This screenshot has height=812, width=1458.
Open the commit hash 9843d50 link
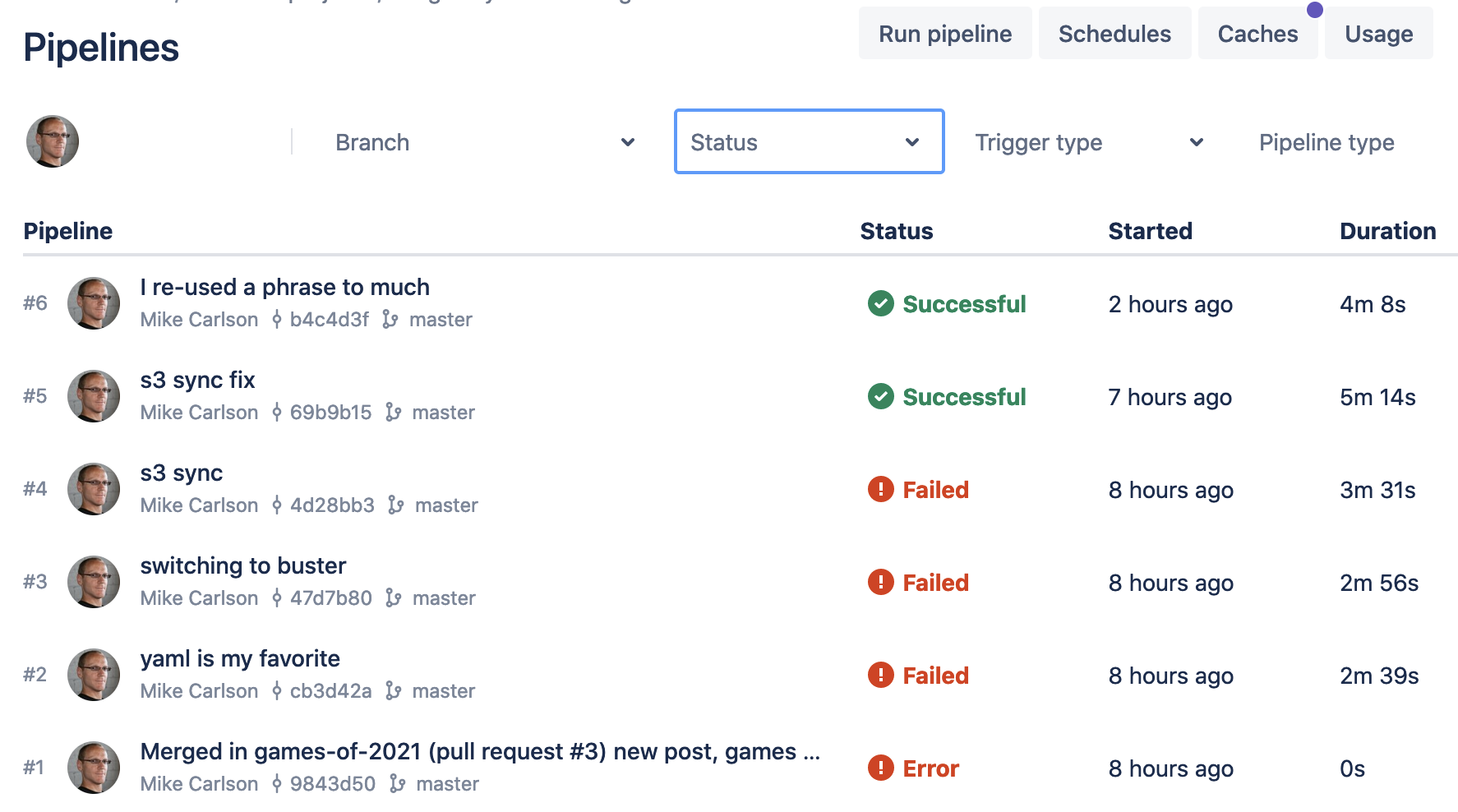coord(333,784)
